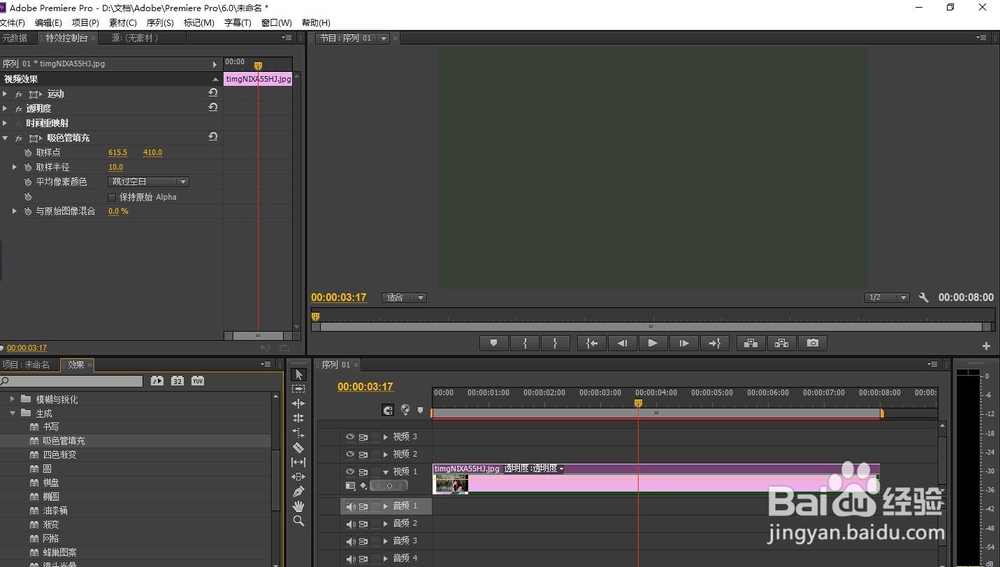Select the Ripple Edit tool
1000x567 pixels.
298,403
